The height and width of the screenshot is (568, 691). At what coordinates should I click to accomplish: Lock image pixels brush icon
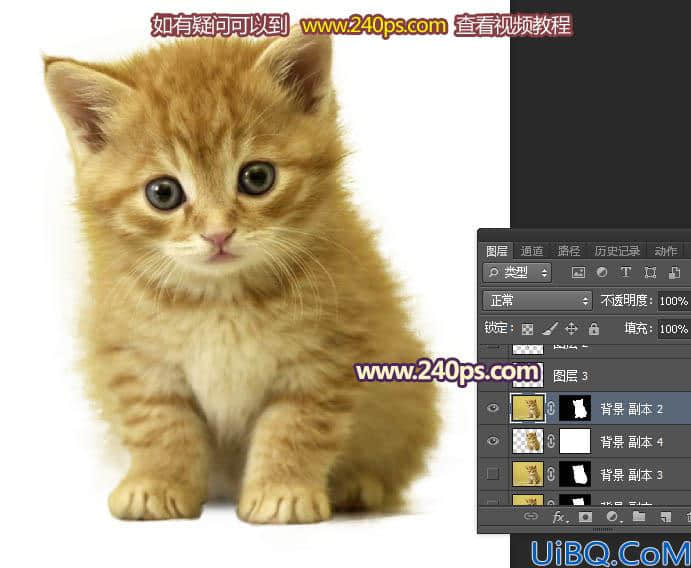[550, 329]
